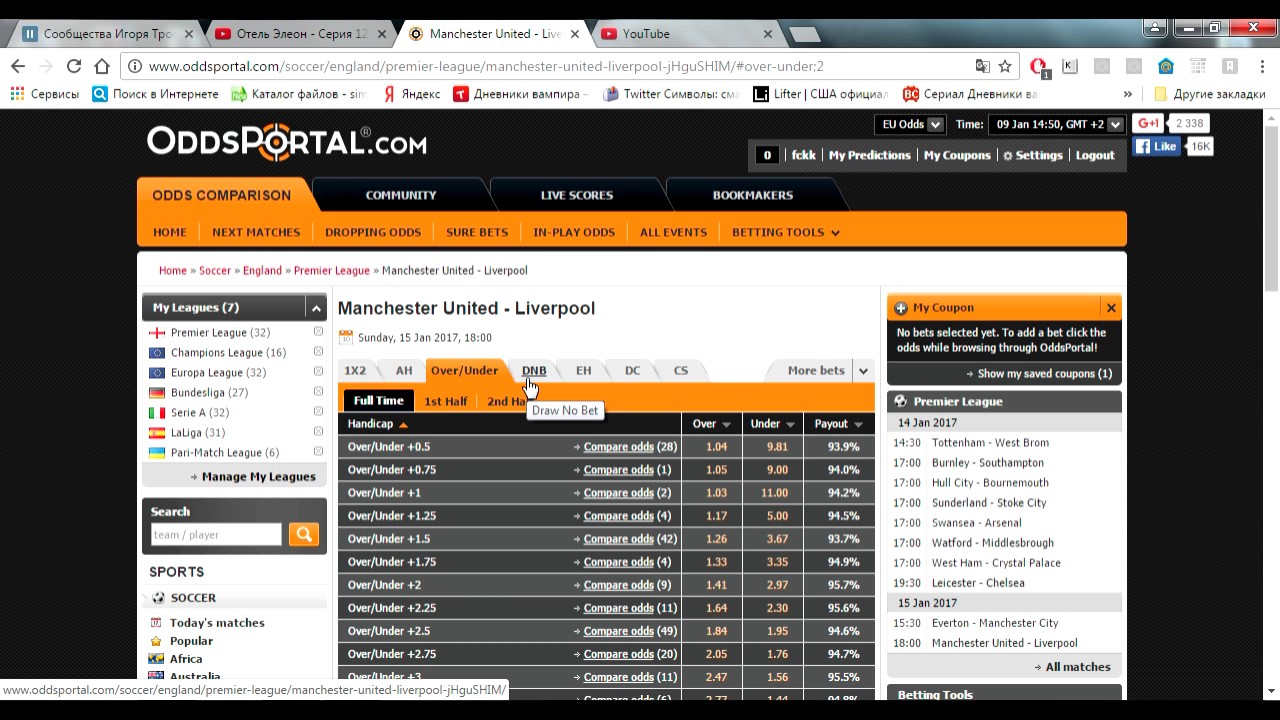
Task: Switch to the YouTube browser tab
Action: pos(686,33)
